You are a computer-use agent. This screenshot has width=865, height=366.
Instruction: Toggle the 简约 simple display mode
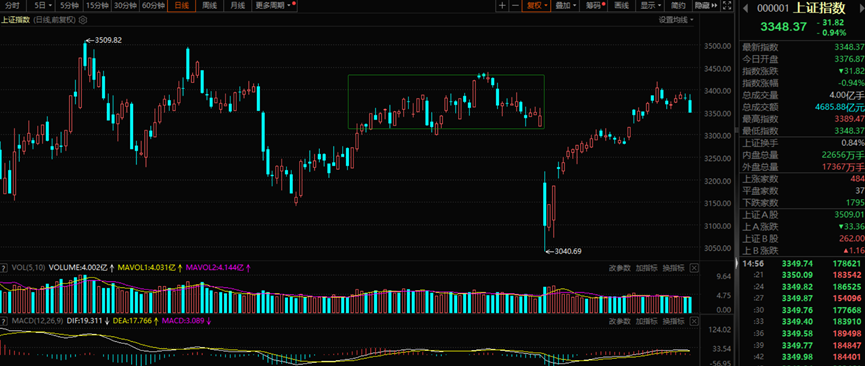(x=679, y=6)
